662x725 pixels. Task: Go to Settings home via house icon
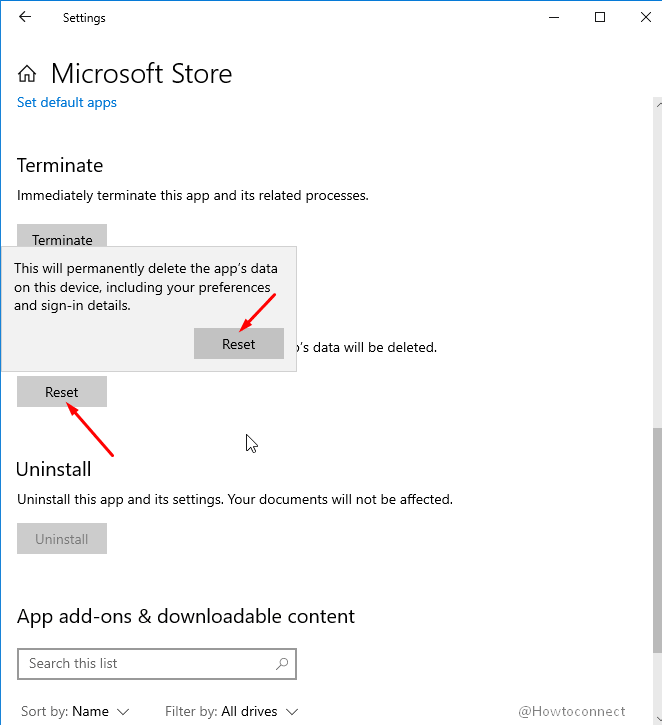27,74
